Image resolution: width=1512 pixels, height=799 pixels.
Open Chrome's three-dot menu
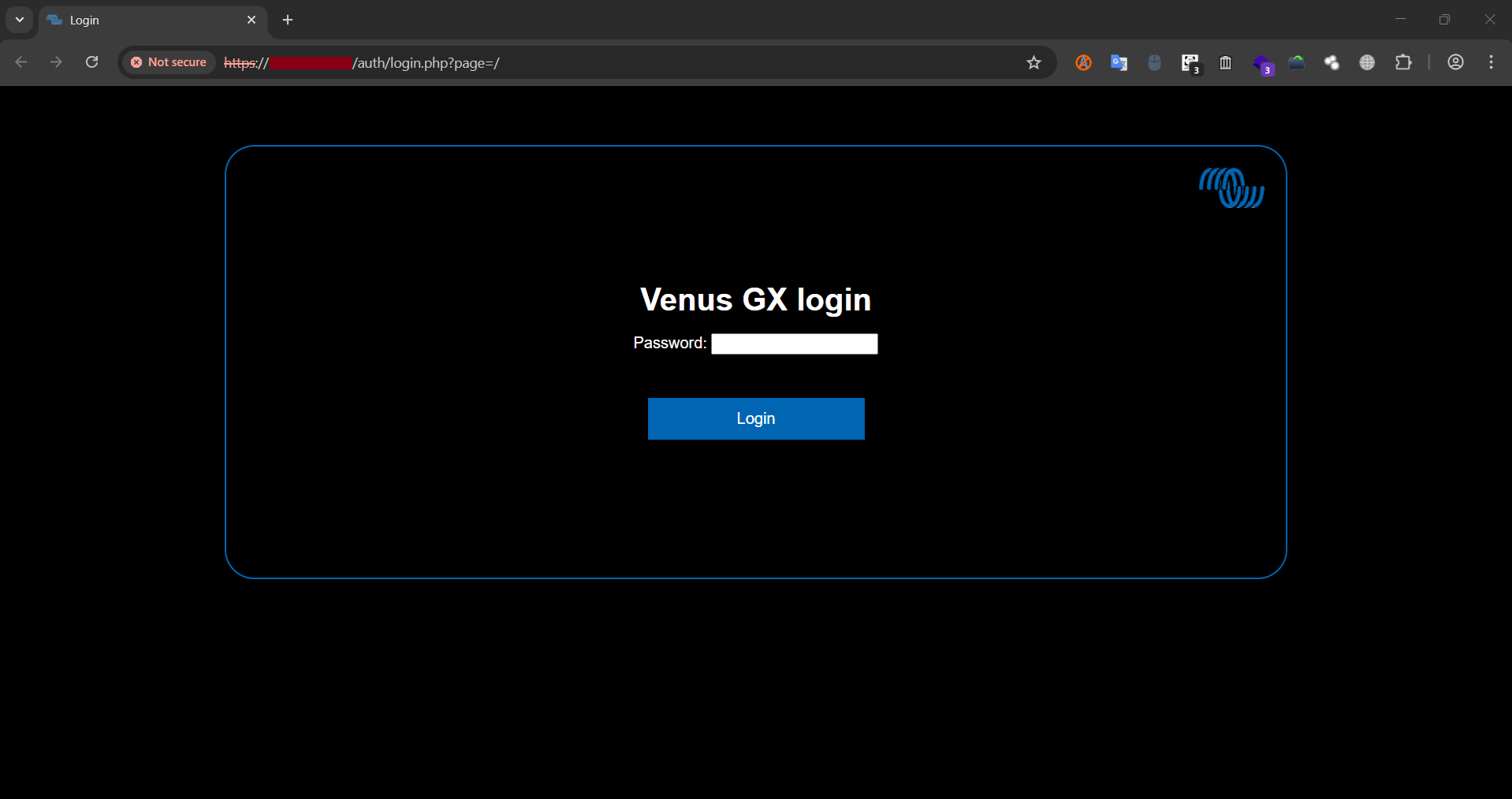(x=1491, y=62)
